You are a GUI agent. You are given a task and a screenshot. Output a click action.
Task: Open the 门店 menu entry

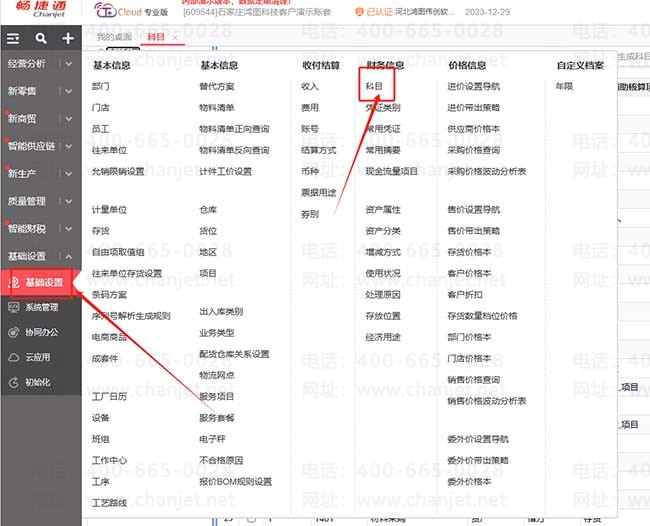[x=101, y=107]
